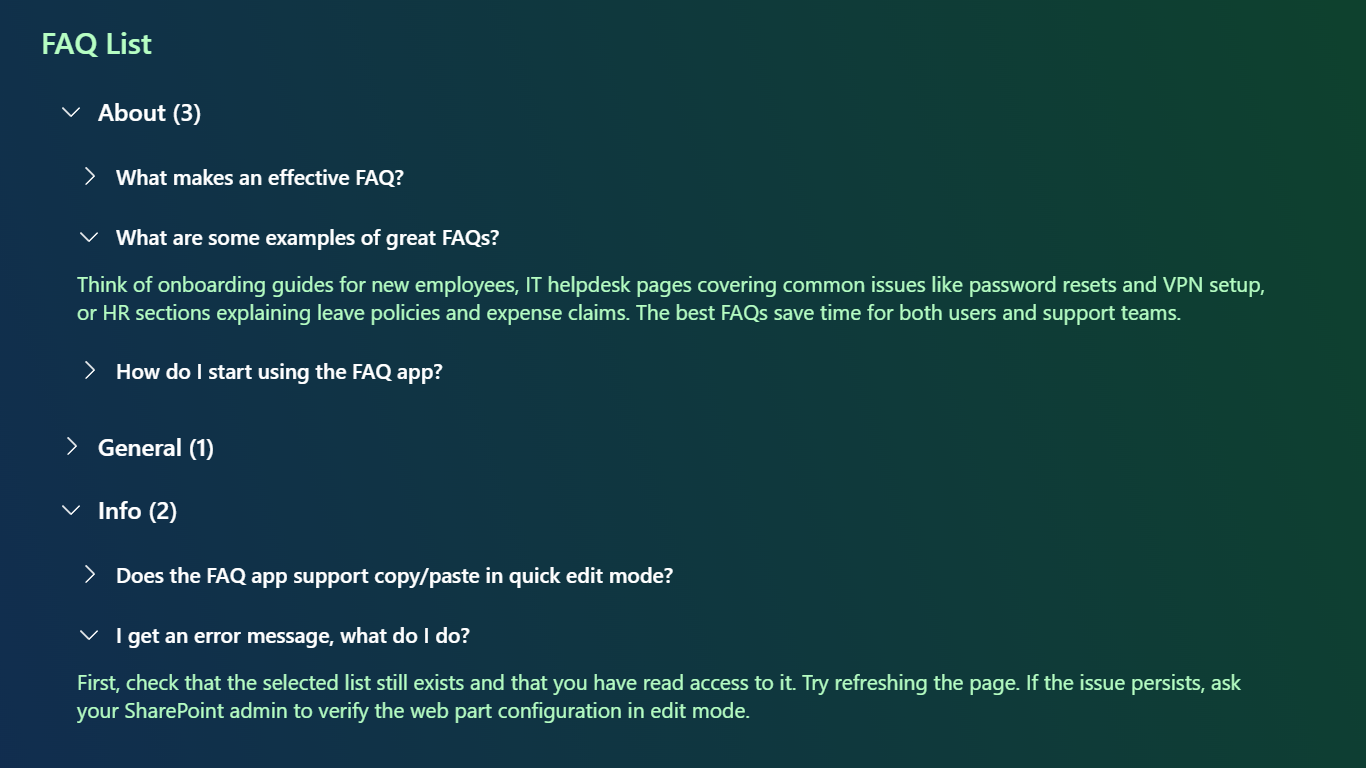Hide the "I get an error message" answer
Image resolution: width=1366 pixels, height=768 pixels.
point(292,636)
